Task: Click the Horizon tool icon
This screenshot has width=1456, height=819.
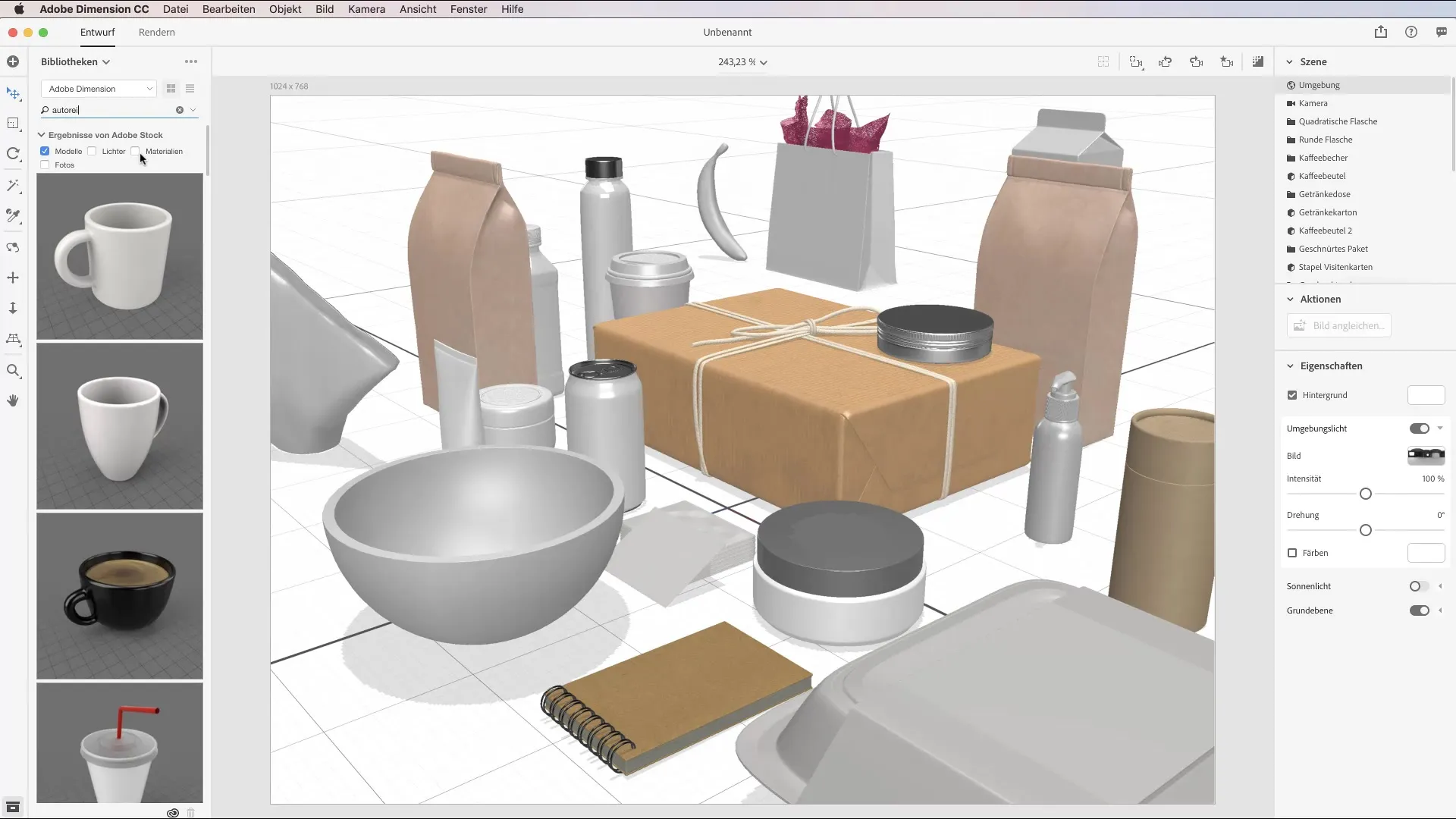Action: pyautogui.click(x=13, y=339)
